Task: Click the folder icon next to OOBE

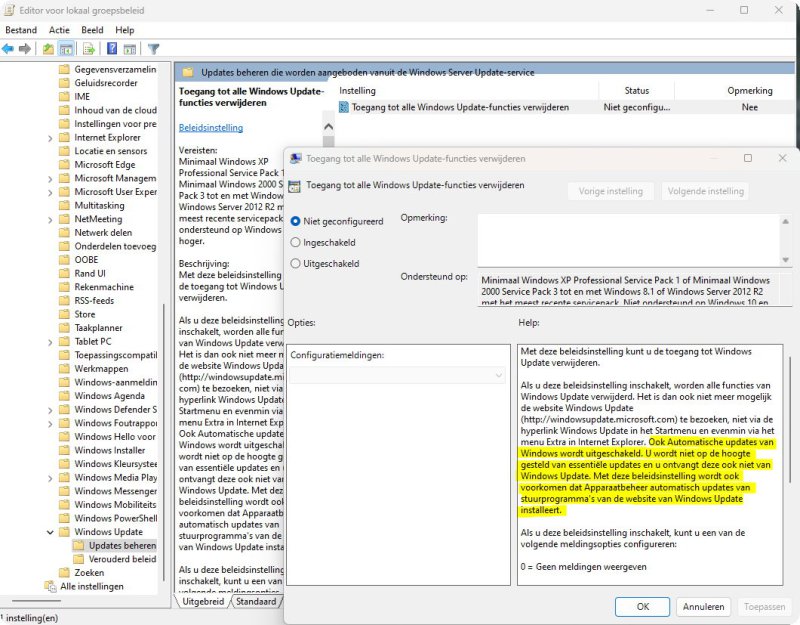Action: [64, 260]
